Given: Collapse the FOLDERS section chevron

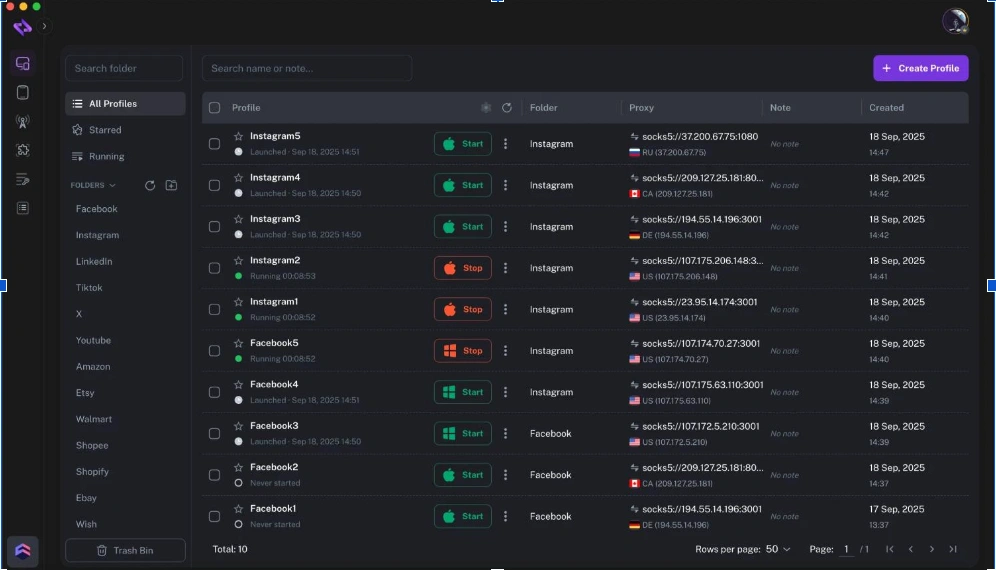Looking at the screenshot, I should click(x=112, y=186).
